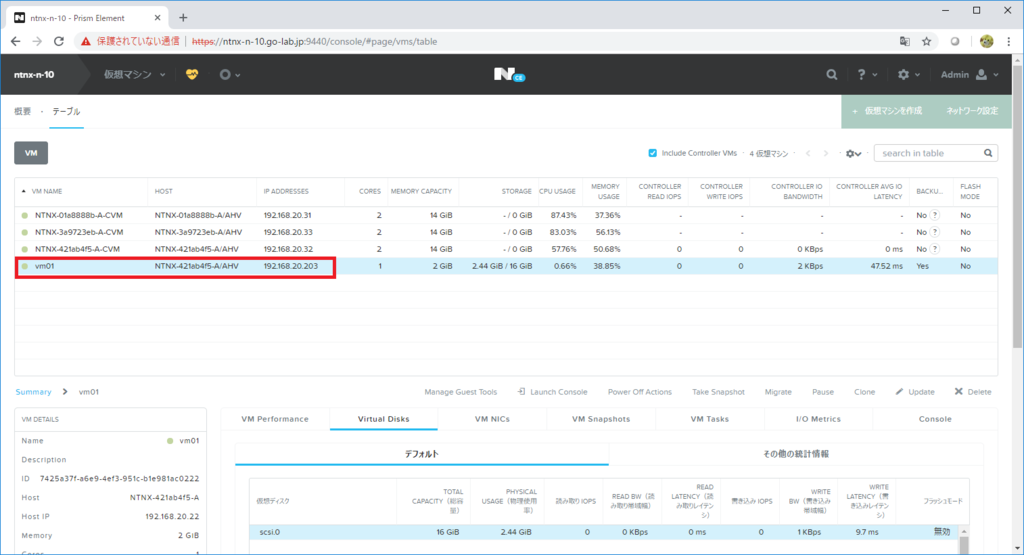Switch to the 概要 view
The height and width of the screenshot is (555, 1024).
pyautogui.click(x=23, y=112)
